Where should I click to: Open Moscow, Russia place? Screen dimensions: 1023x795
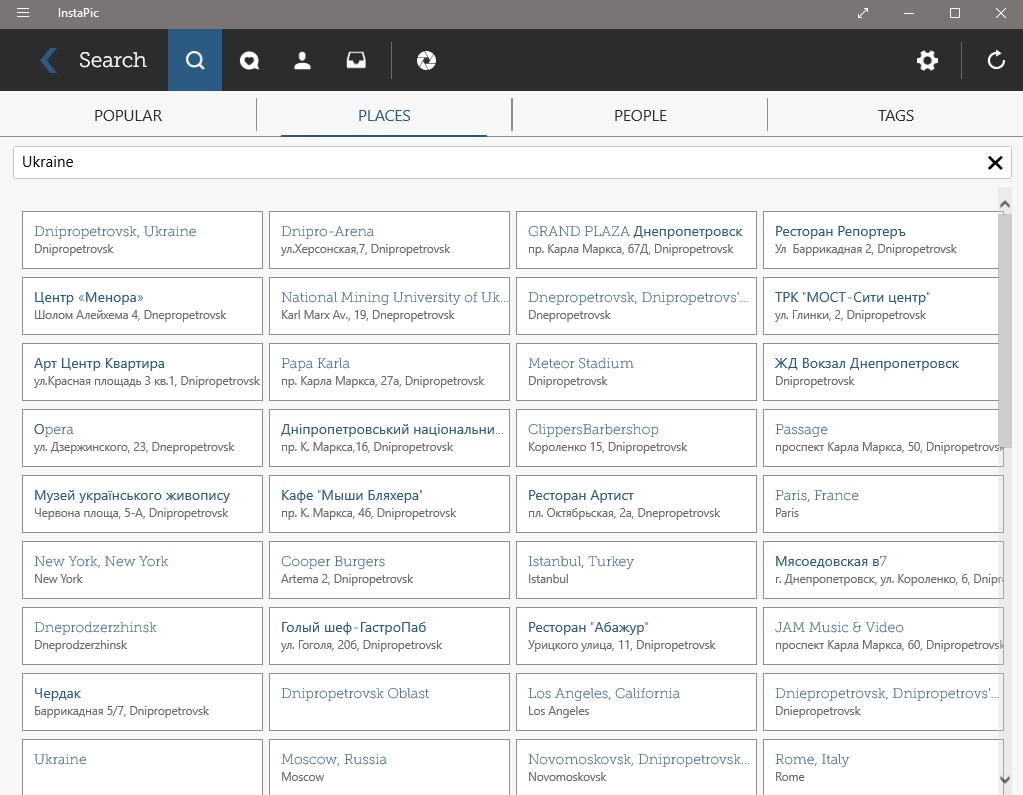pos(389,767)
